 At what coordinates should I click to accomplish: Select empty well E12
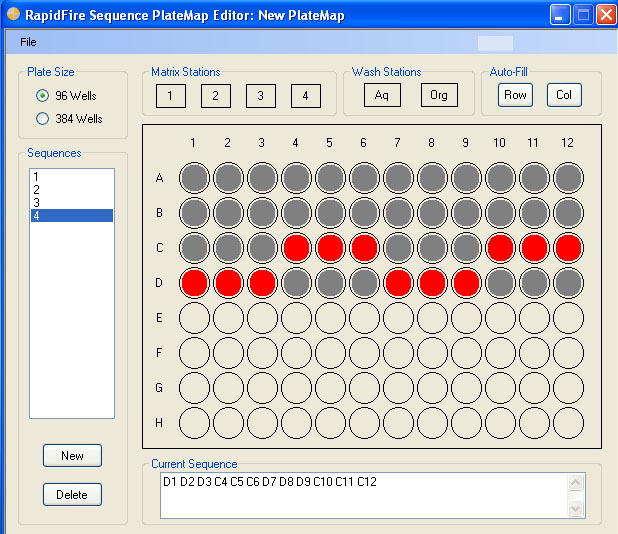pyautogui.click(x=568, y=318)
